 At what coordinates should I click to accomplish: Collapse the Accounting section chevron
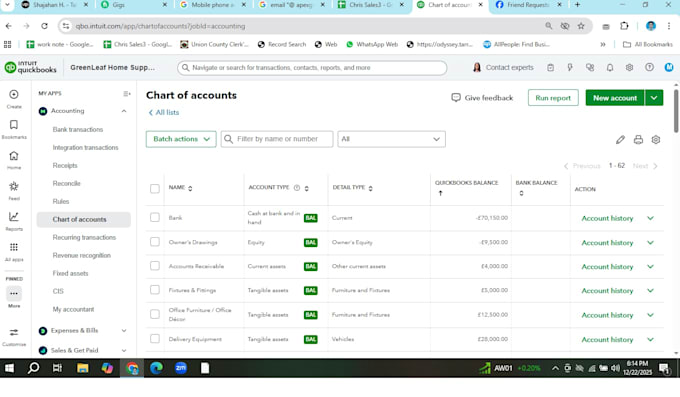(124, 111)
